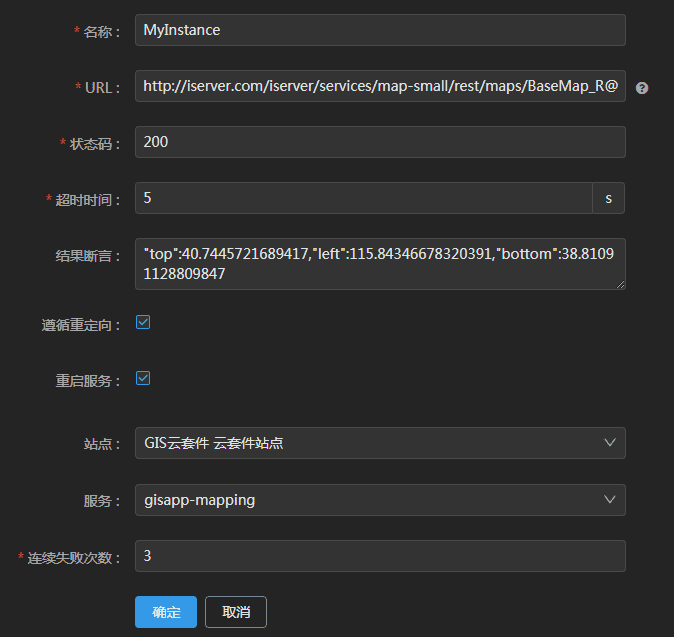Open the 站点 dropdown showing GIS云套件

click(370, 443)
